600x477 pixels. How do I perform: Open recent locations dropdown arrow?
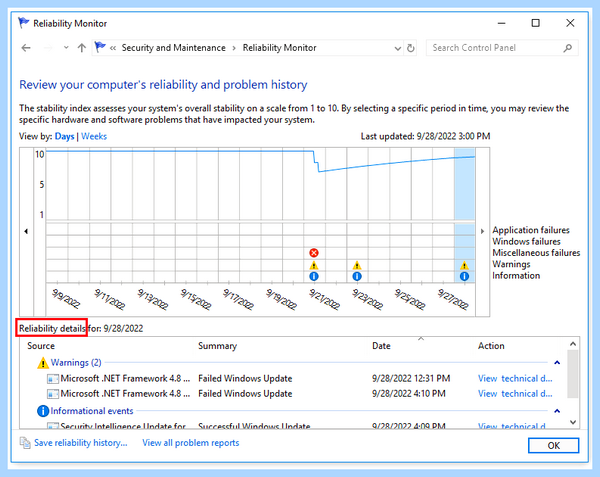pyautogui.click(x=66, y=48)
